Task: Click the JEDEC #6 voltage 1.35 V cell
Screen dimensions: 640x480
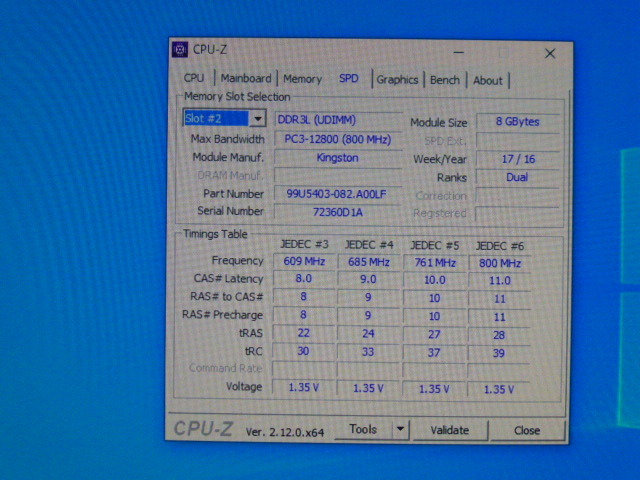Action: (498, 390)
